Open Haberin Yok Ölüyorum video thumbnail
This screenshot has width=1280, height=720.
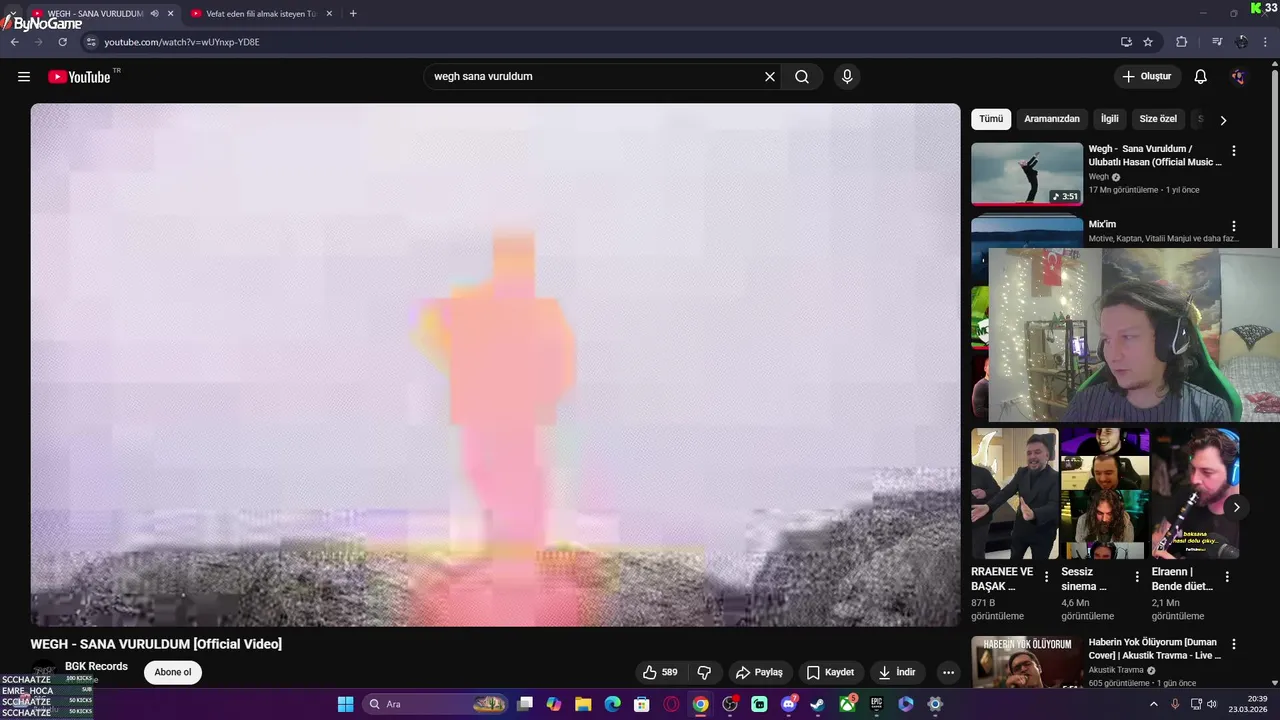tap(1027, 662)
